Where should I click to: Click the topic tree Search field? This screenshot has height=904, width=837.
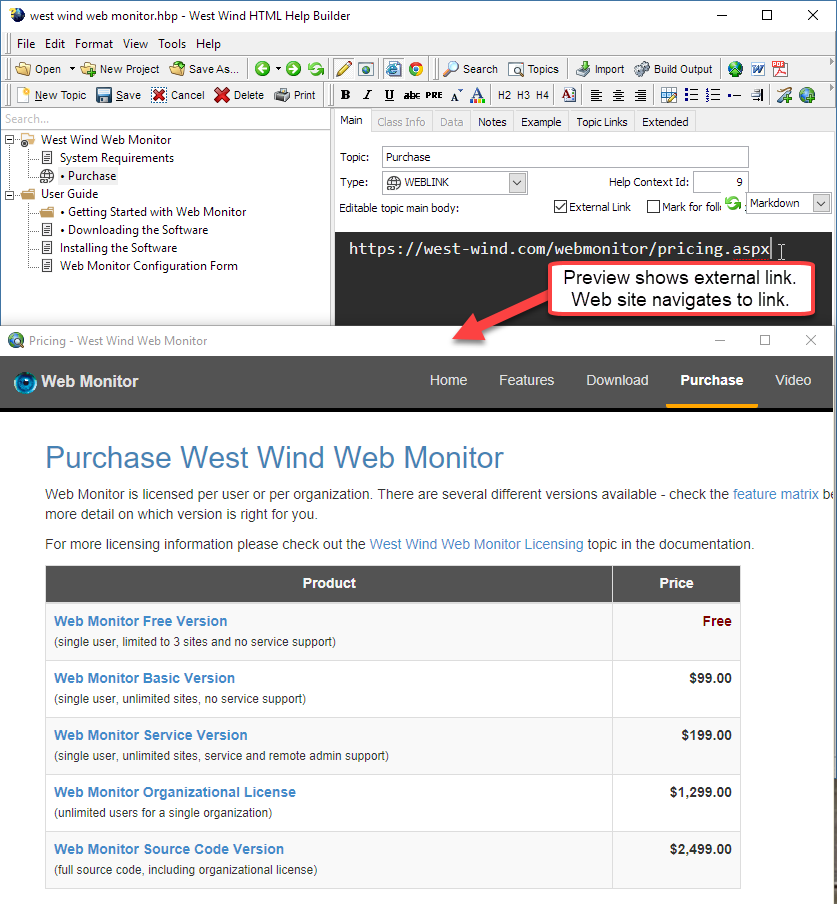coord(166,119)
